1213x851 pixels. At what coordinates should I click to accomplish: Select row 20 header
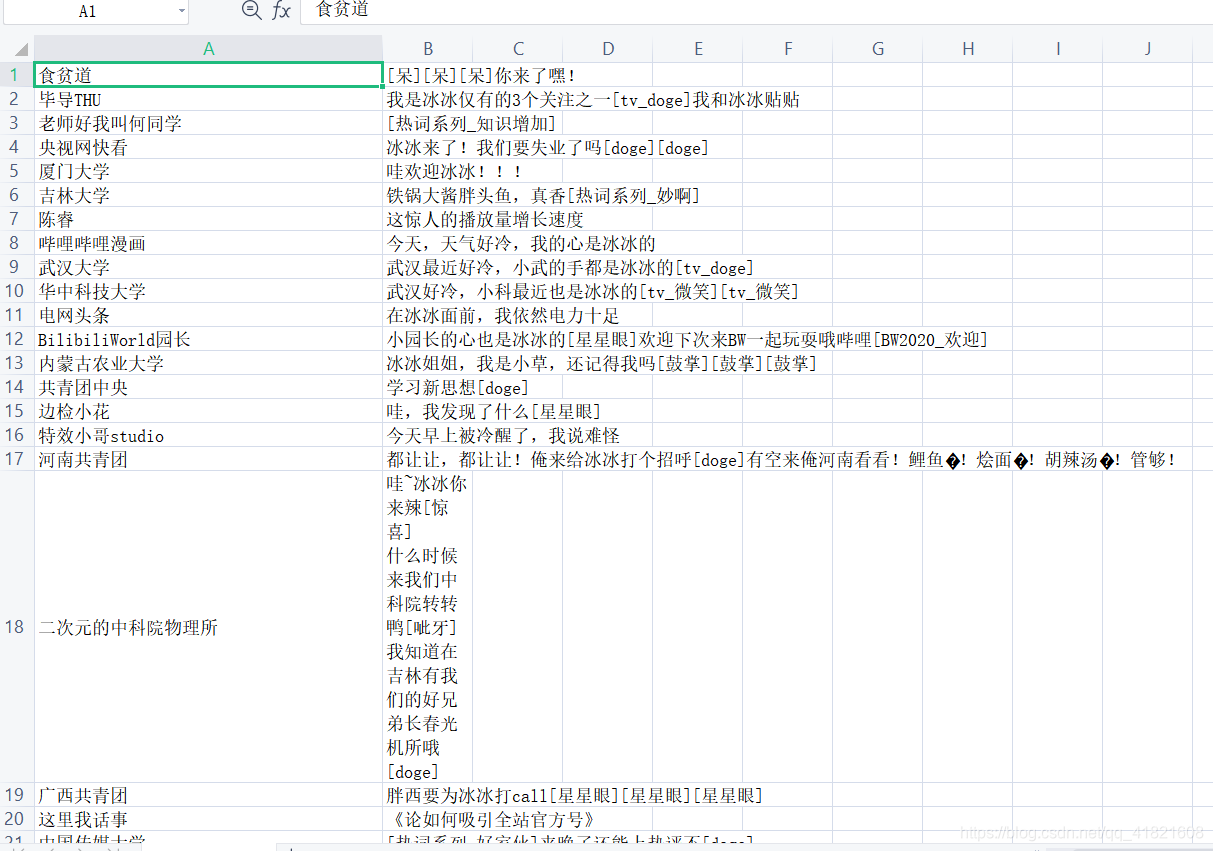[17, 819]
